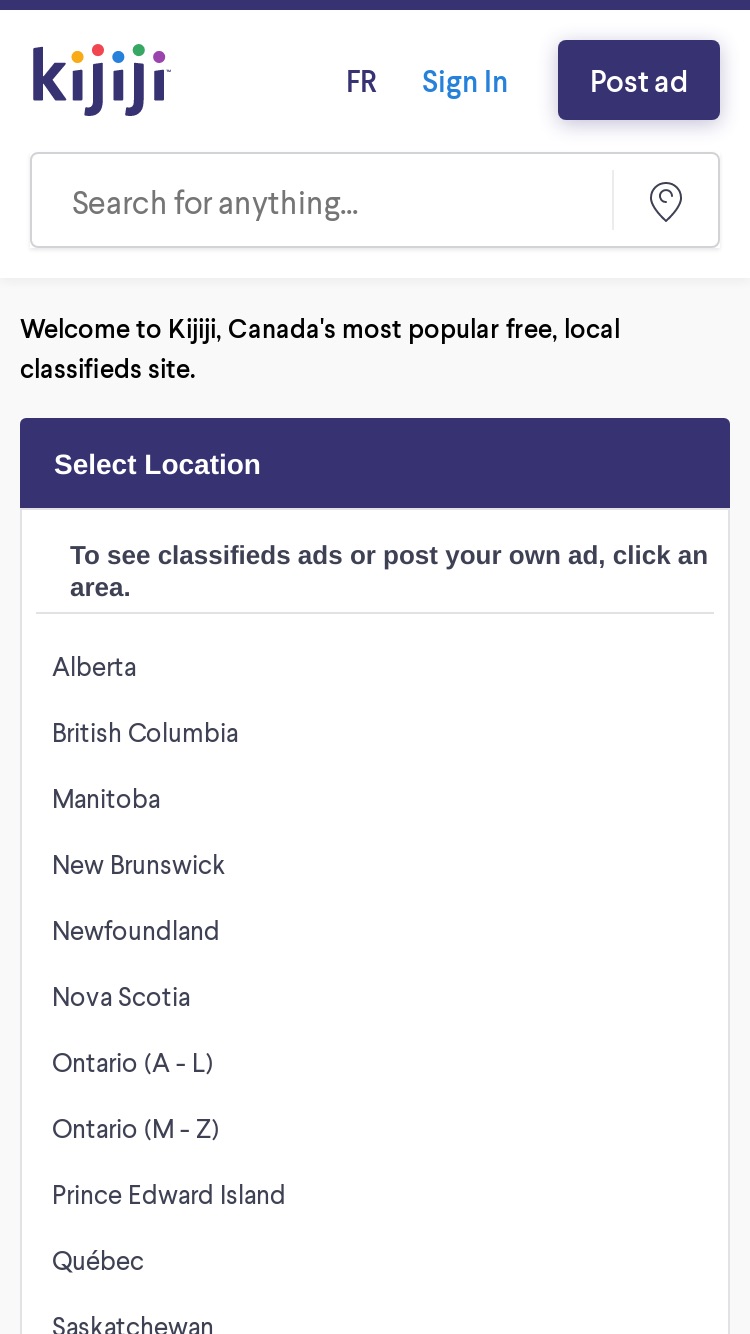This screenshot has height=1334, width=750.
Task: Click the Kijiji logo
Action: point(101,80)
